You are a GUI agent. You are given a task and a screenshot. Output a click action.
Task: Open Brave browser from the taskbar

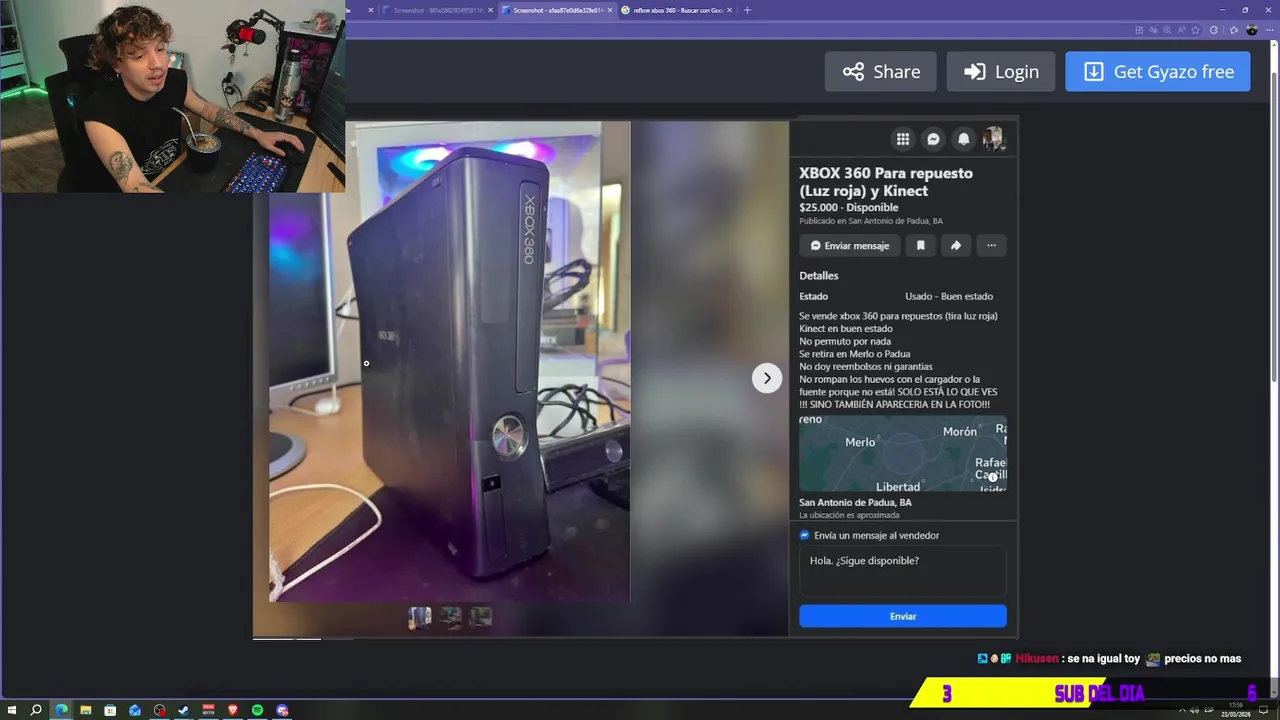coord(233,710)
